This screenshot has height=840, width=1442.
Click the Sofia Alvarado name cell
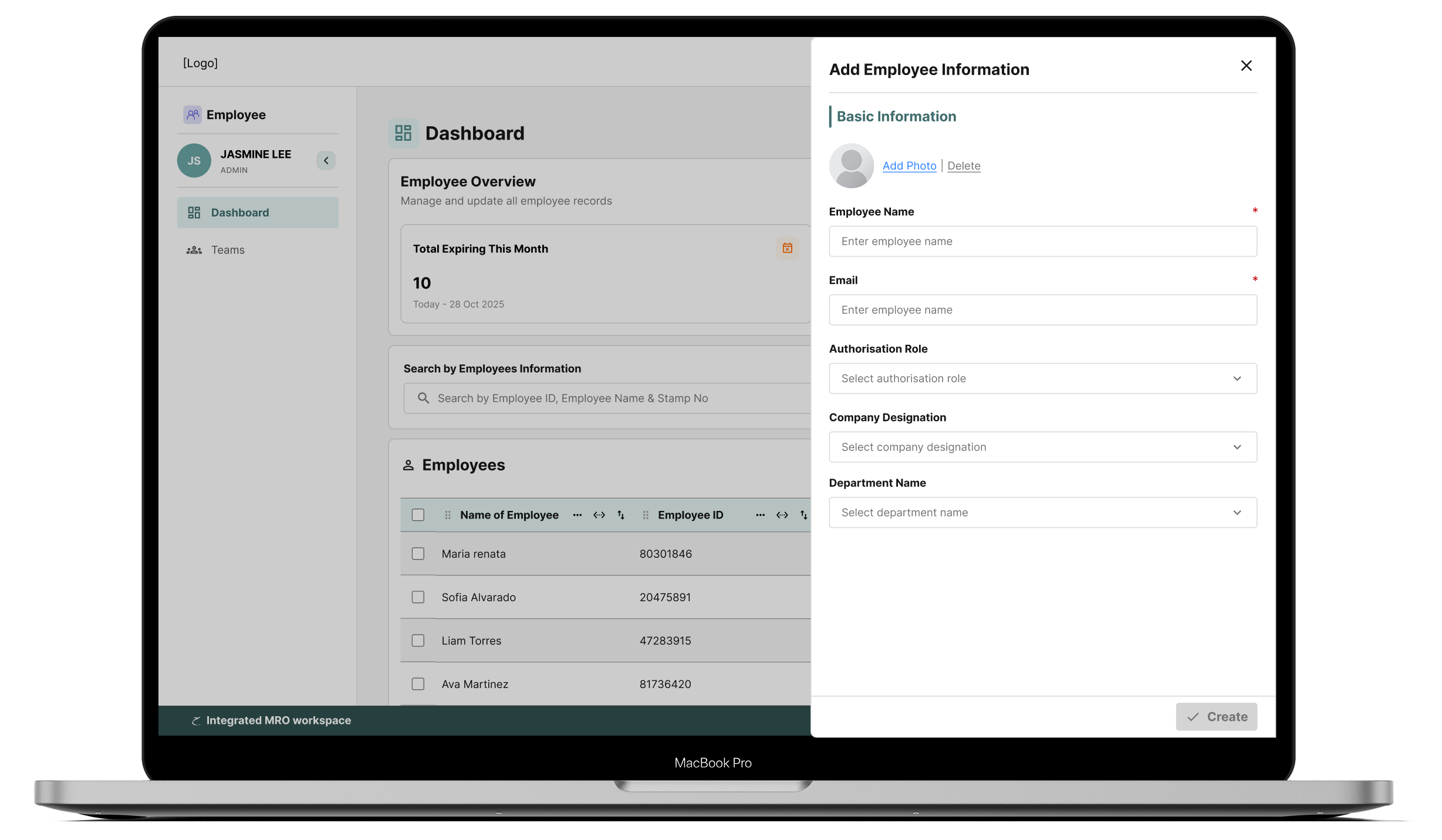(478, 597)
